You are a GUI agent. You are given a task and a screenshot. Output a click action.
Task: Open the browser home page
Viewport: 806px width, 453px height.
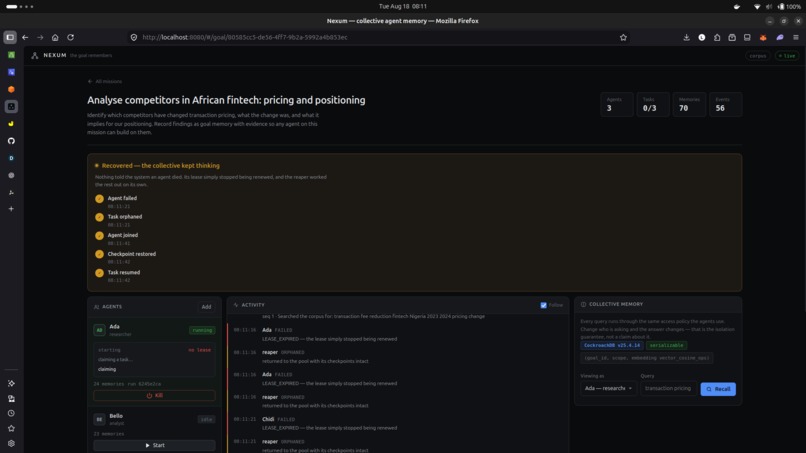click(x=55, y=37)
